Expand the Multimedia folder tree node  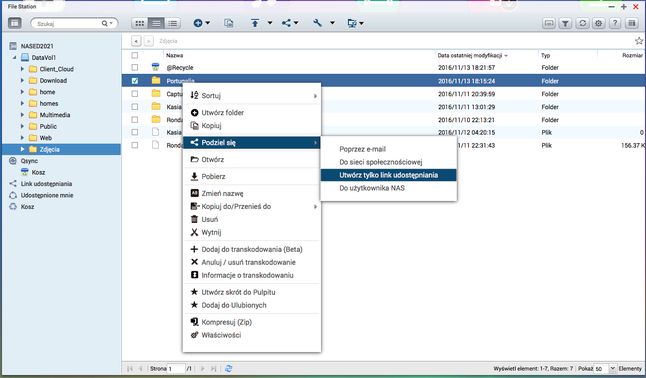point(22,115)
